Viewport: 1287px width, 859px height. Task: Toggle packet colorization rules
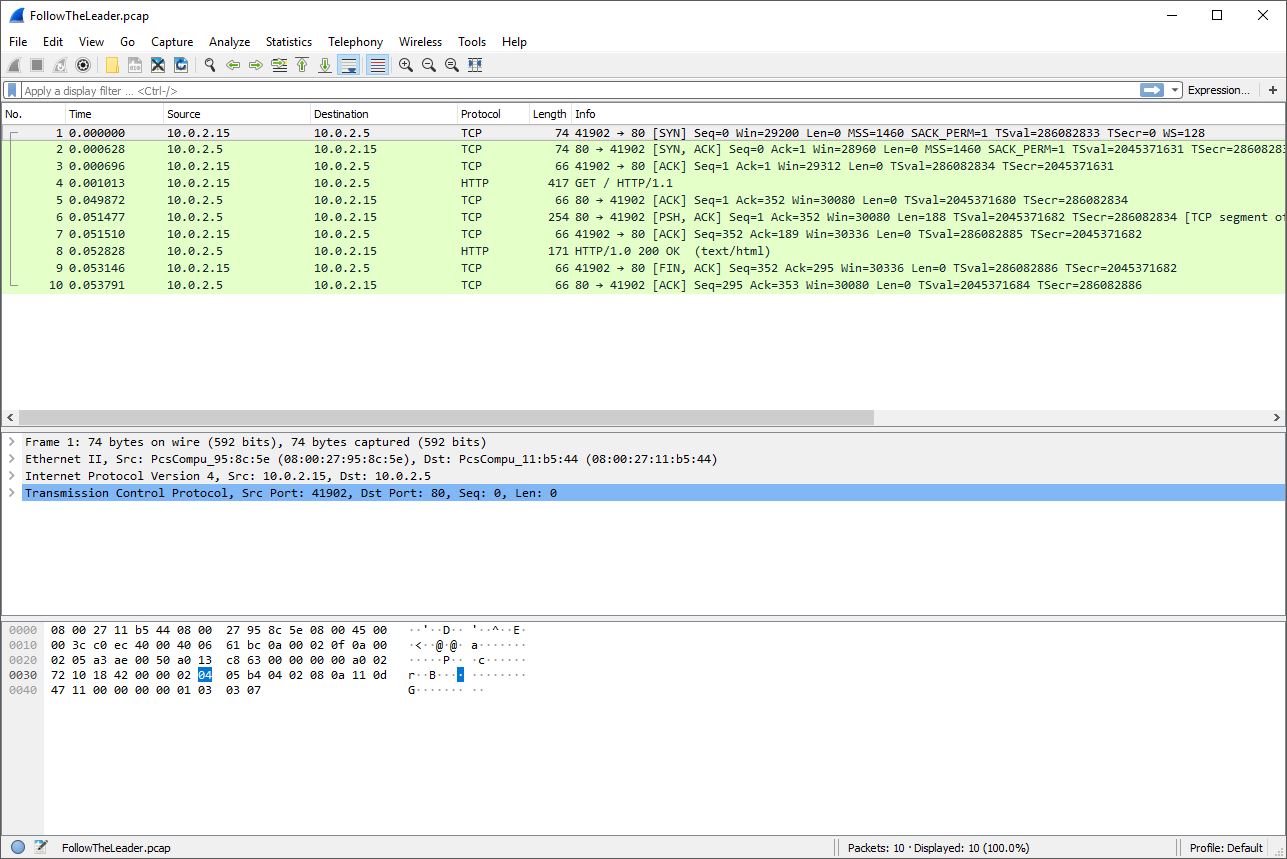(x=377, y=65)
